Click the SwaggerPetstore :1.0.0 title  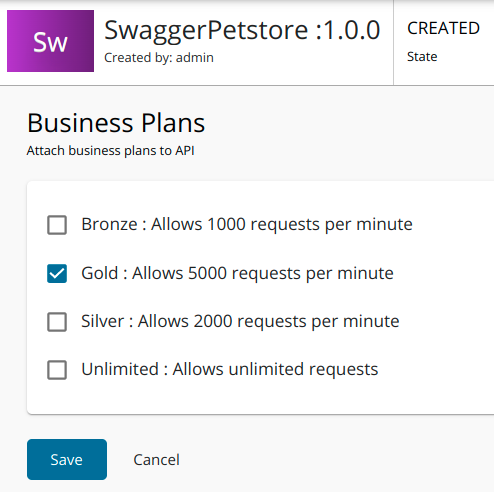(242, 30)
